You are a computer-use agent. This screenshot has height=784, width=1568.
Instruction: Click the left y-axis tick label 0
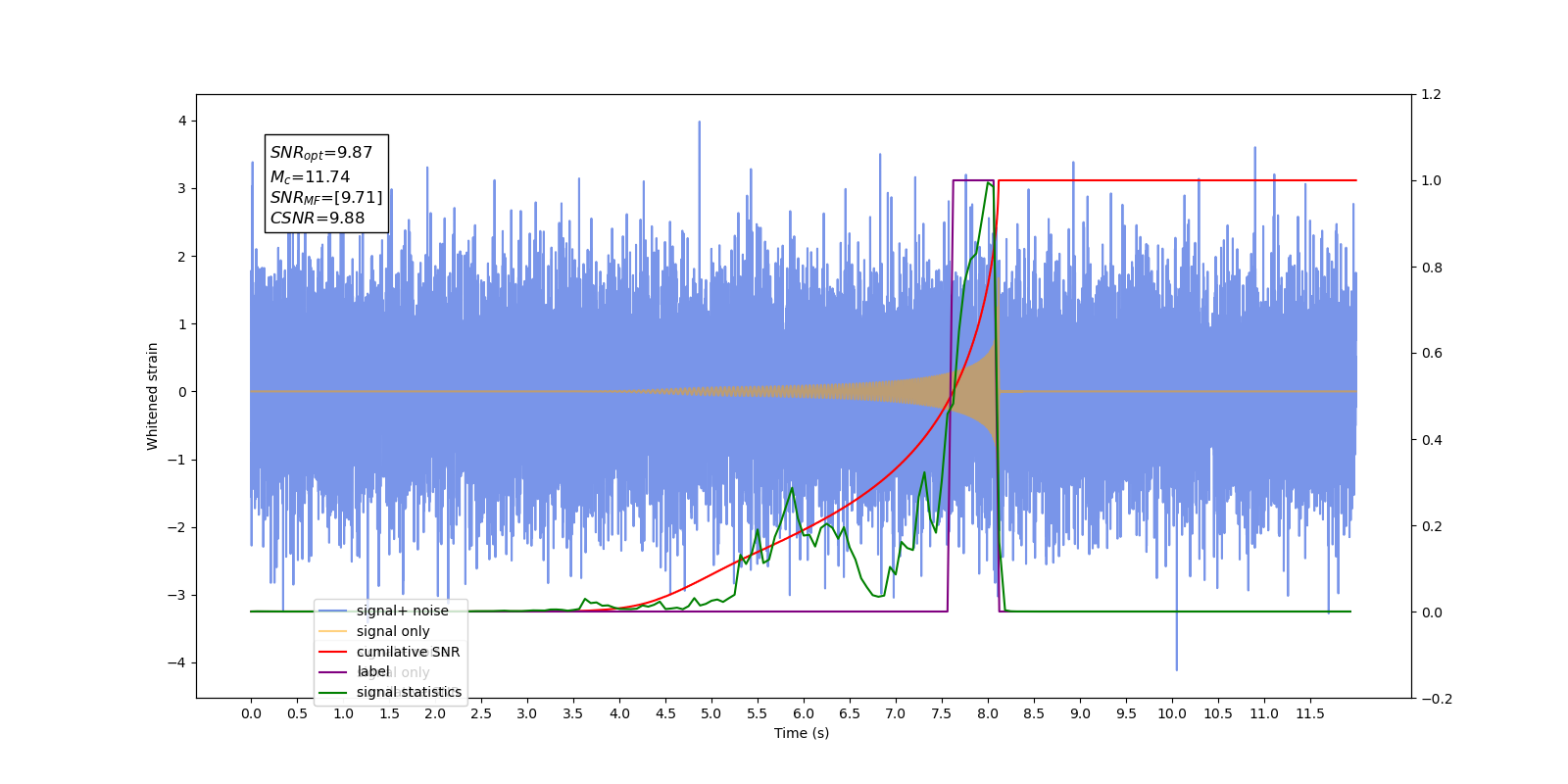coord(182,392)
